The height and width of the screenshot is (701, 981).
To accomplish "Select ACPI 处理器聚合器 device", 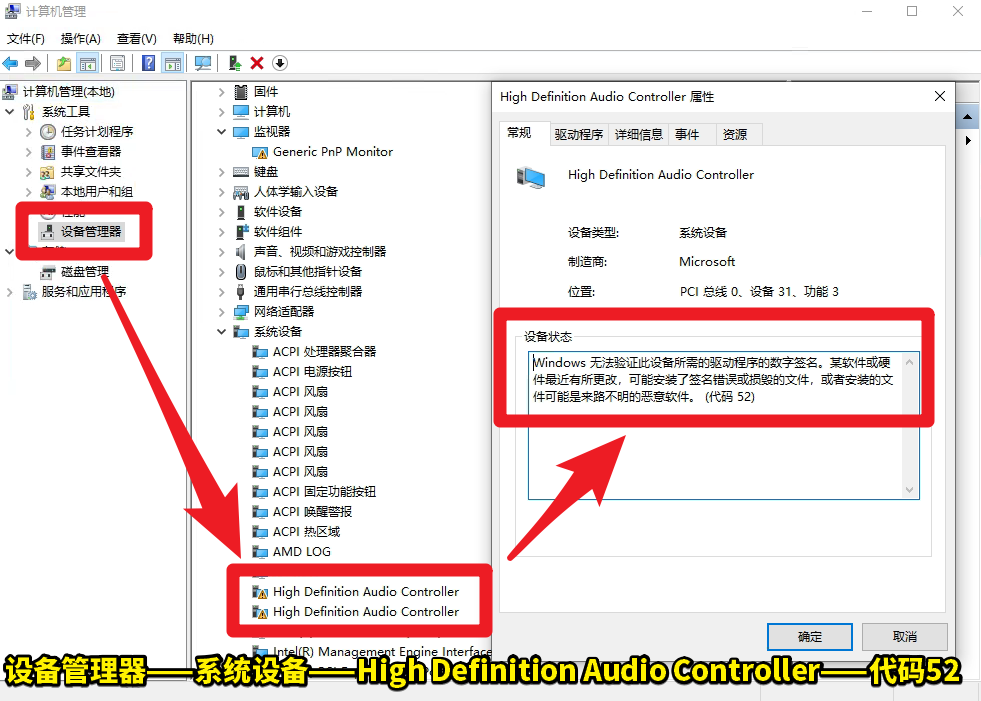I will click(324, 352).
